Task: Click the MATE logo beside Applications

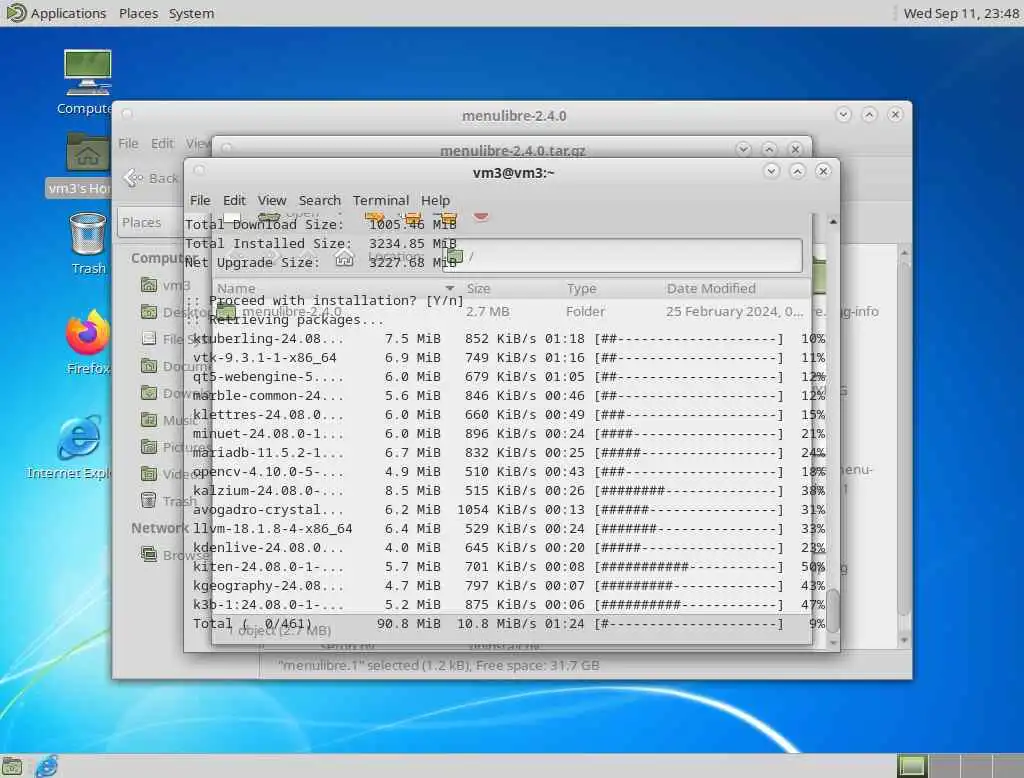Action: pos(15,12)
